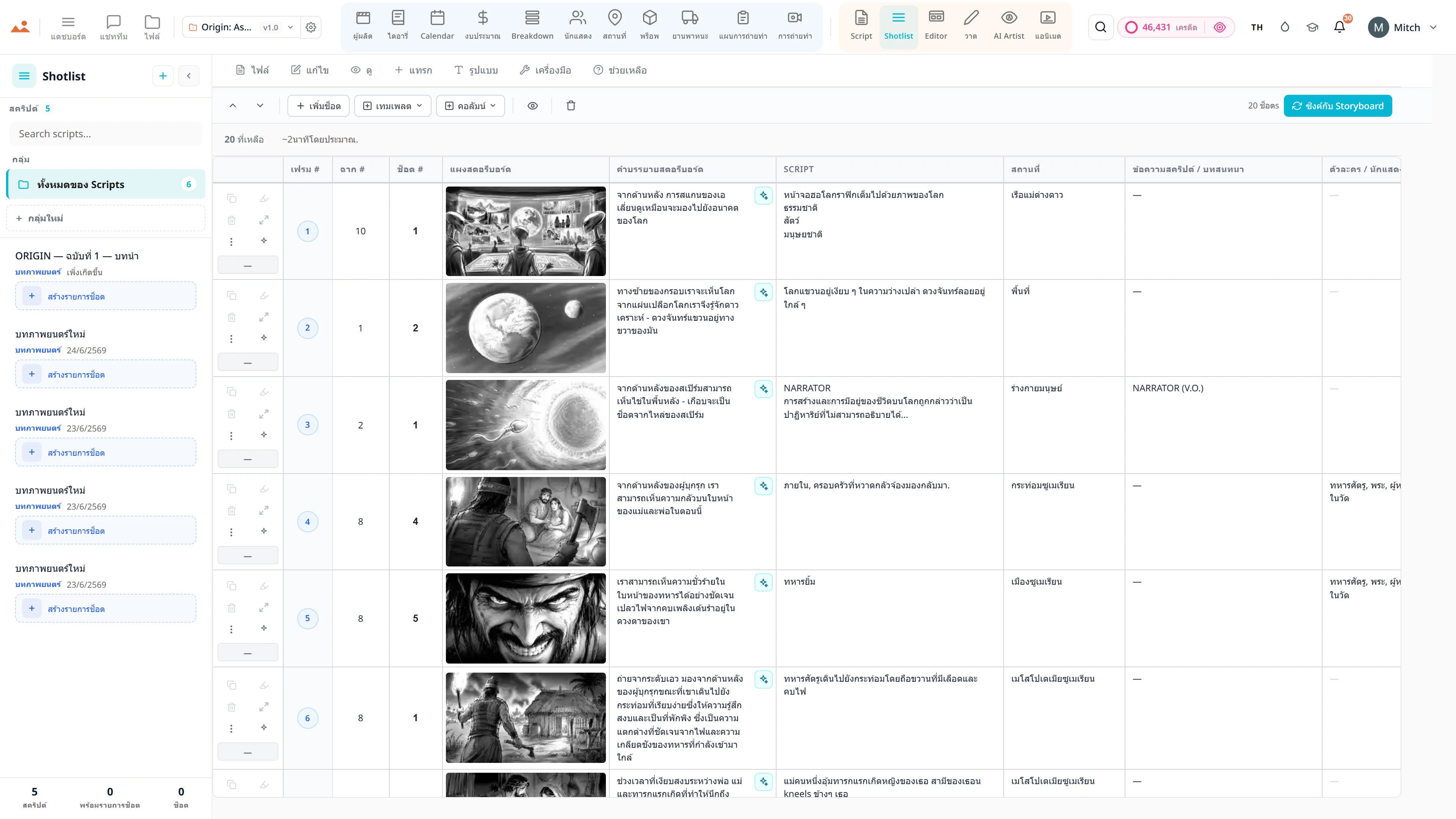The height and width of the screenshot is (819, 1456).
Task: Open the Insert menu
Action: point(413,70)
